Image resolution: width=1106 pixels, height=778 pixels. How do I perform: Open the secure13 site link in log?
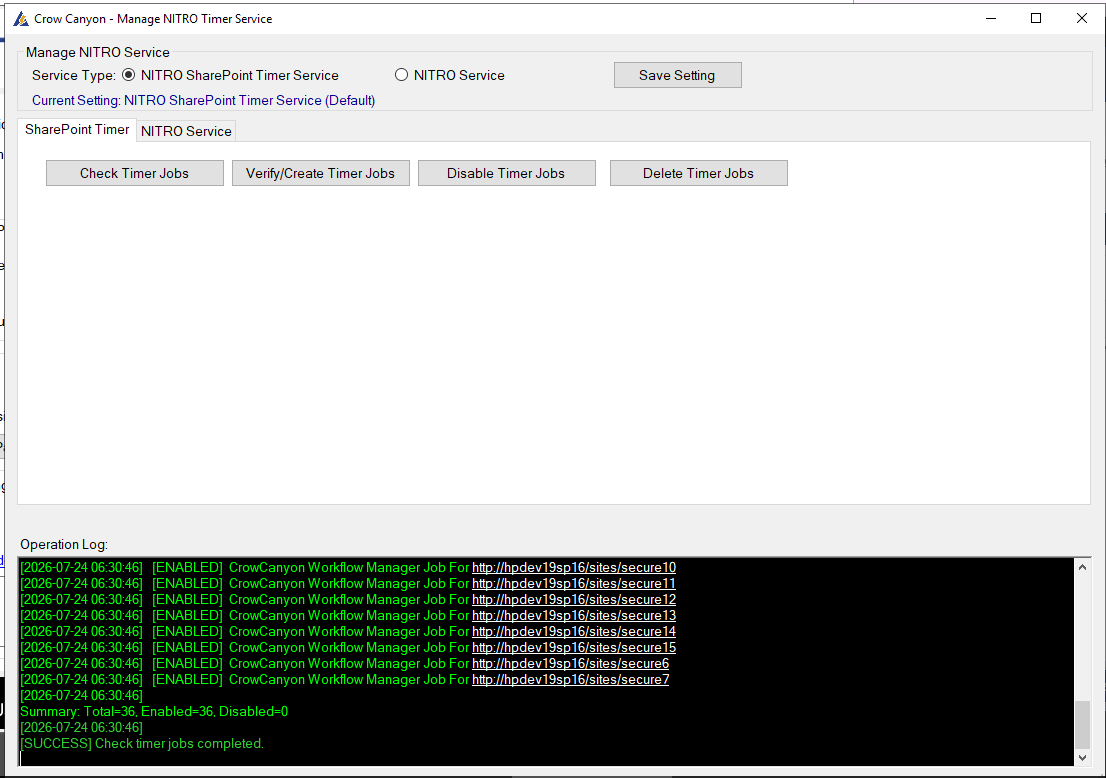click(574, 616)
